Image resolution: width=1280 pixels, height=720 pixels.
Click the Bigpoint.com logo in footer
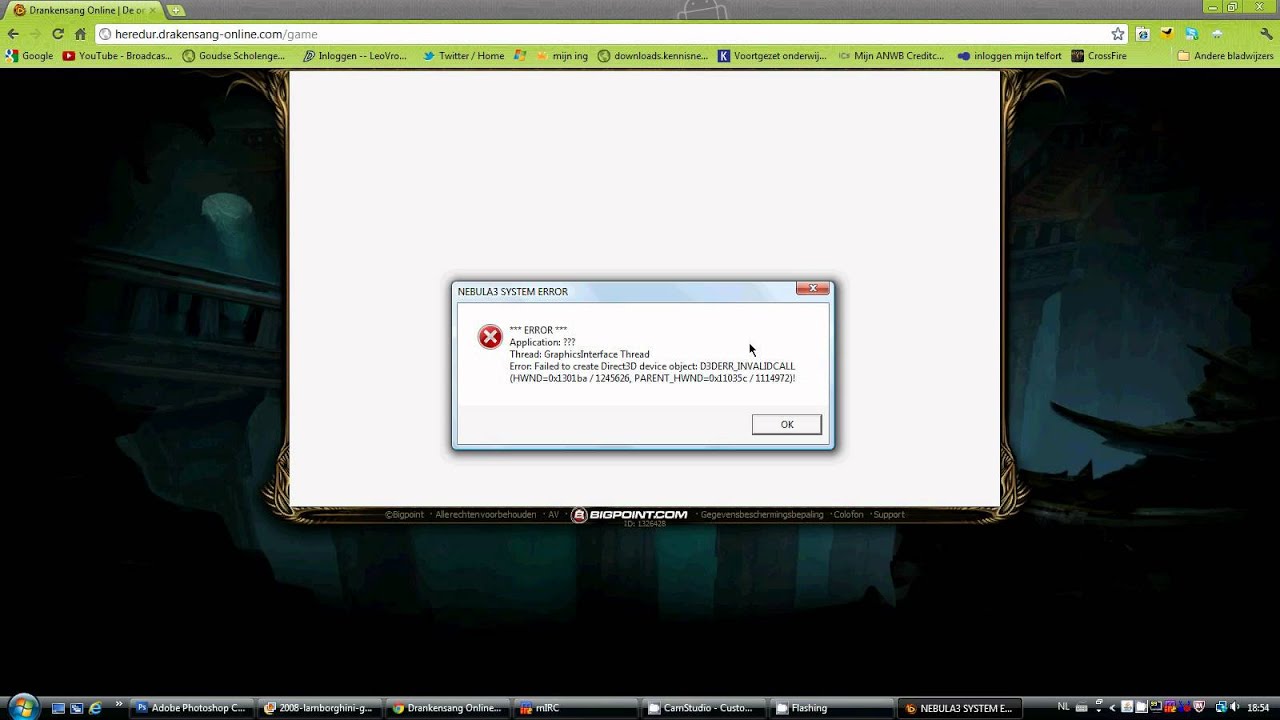click(x=630, y=515)
